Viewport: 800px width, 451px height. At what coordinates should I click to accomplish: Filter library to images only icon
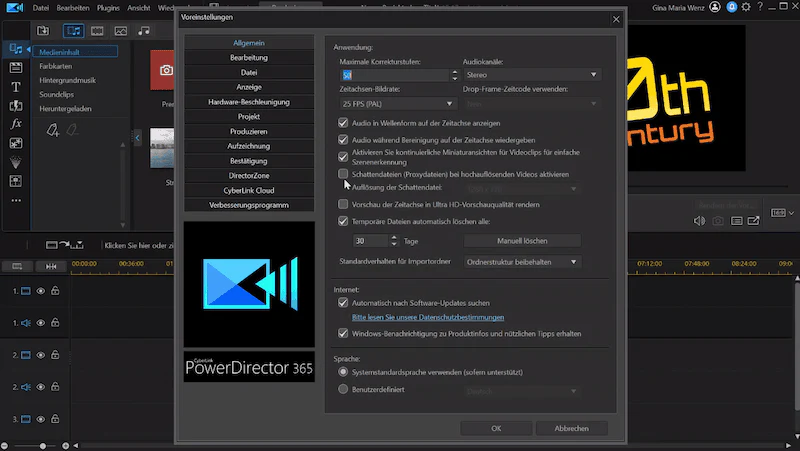[120, 31]
